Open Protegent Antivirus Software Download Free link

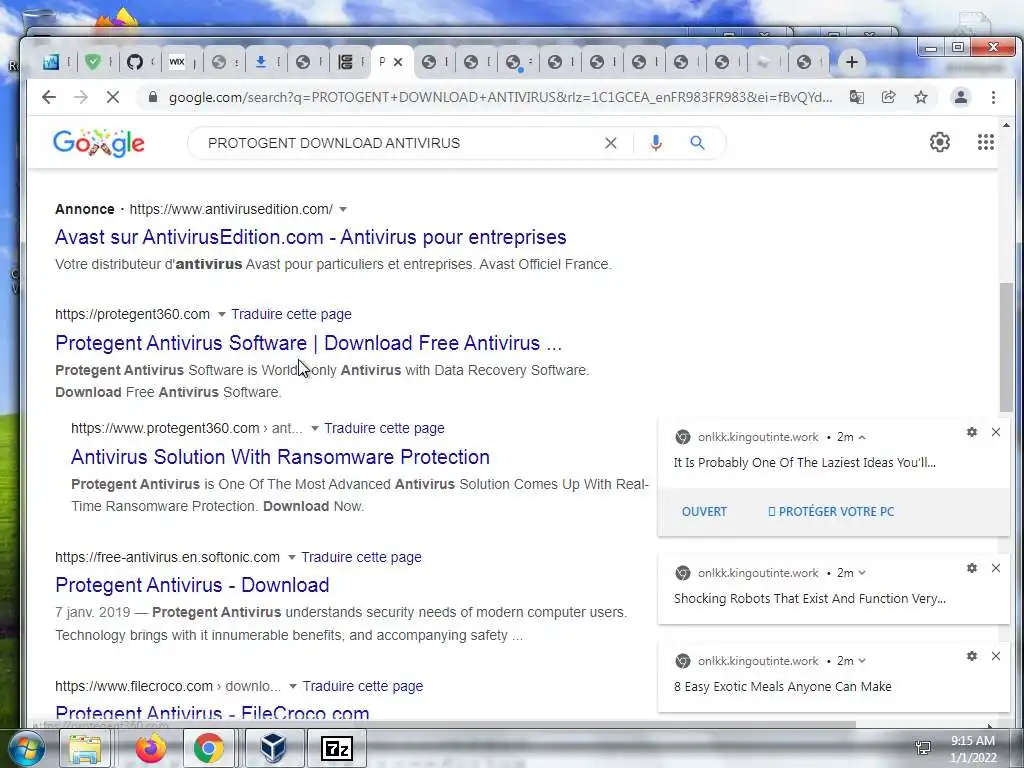tap(308, 343)
